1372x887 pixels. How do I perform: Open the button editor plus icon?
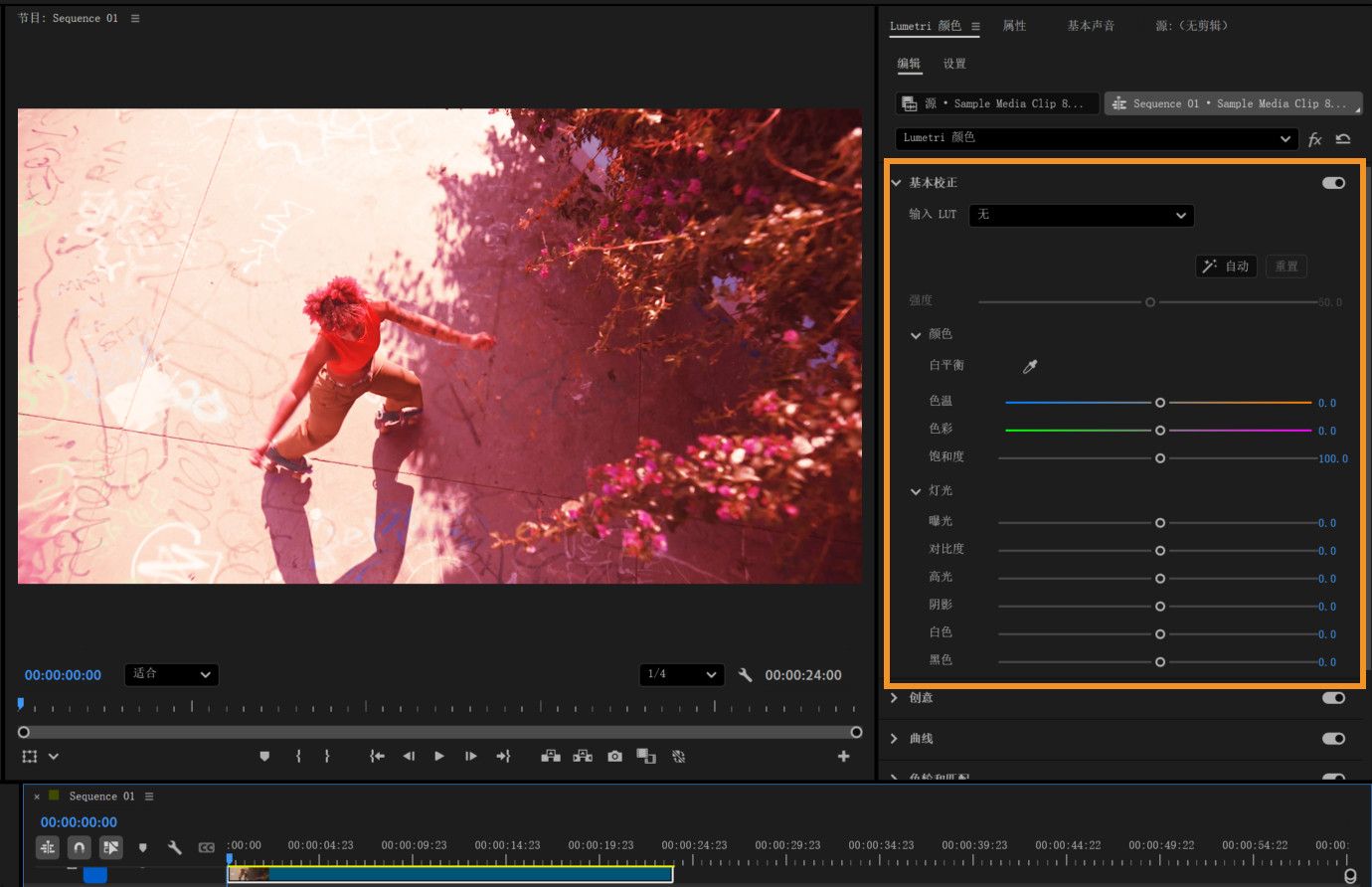point(843,757)
